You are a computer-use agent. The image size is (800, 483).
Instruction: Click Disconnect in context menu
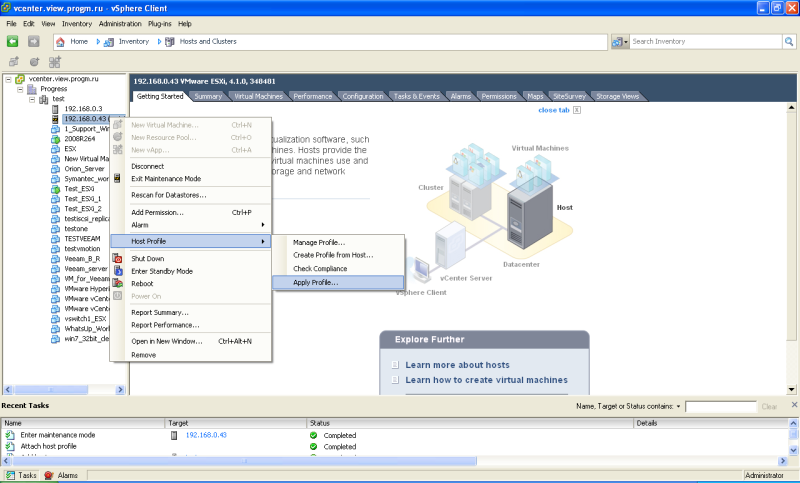tap(147, 166)
